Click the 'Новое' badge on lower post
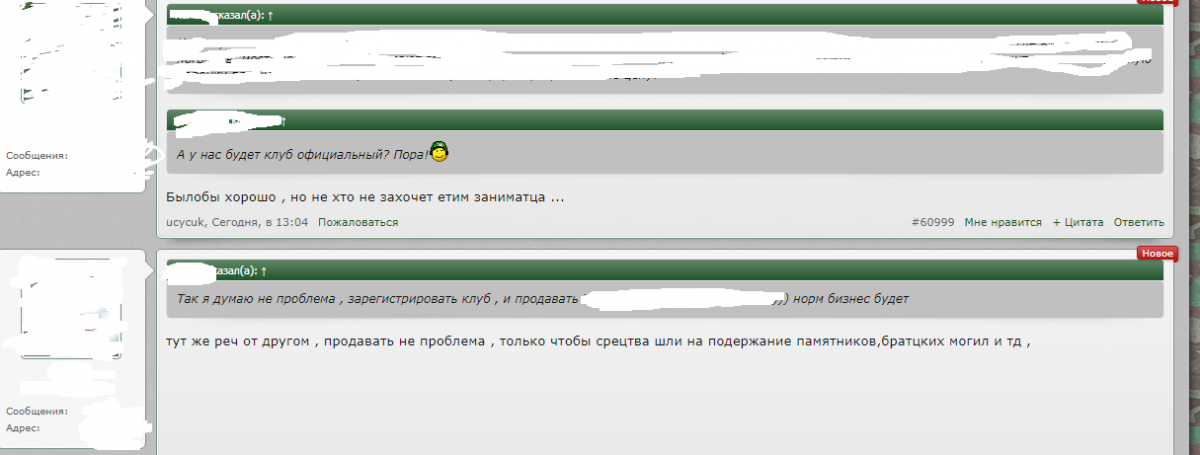Viewport: 1200px width, 455px height. tap(1157, 254)
